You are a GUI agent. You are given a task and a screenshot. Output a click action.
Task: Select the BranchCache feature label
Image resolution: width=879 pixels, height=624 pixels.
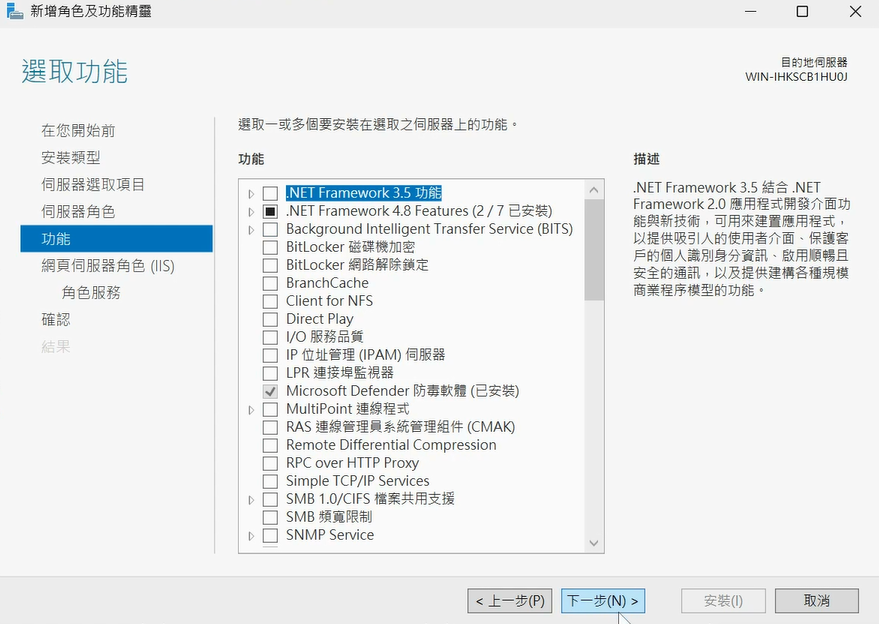click(327, 283)
